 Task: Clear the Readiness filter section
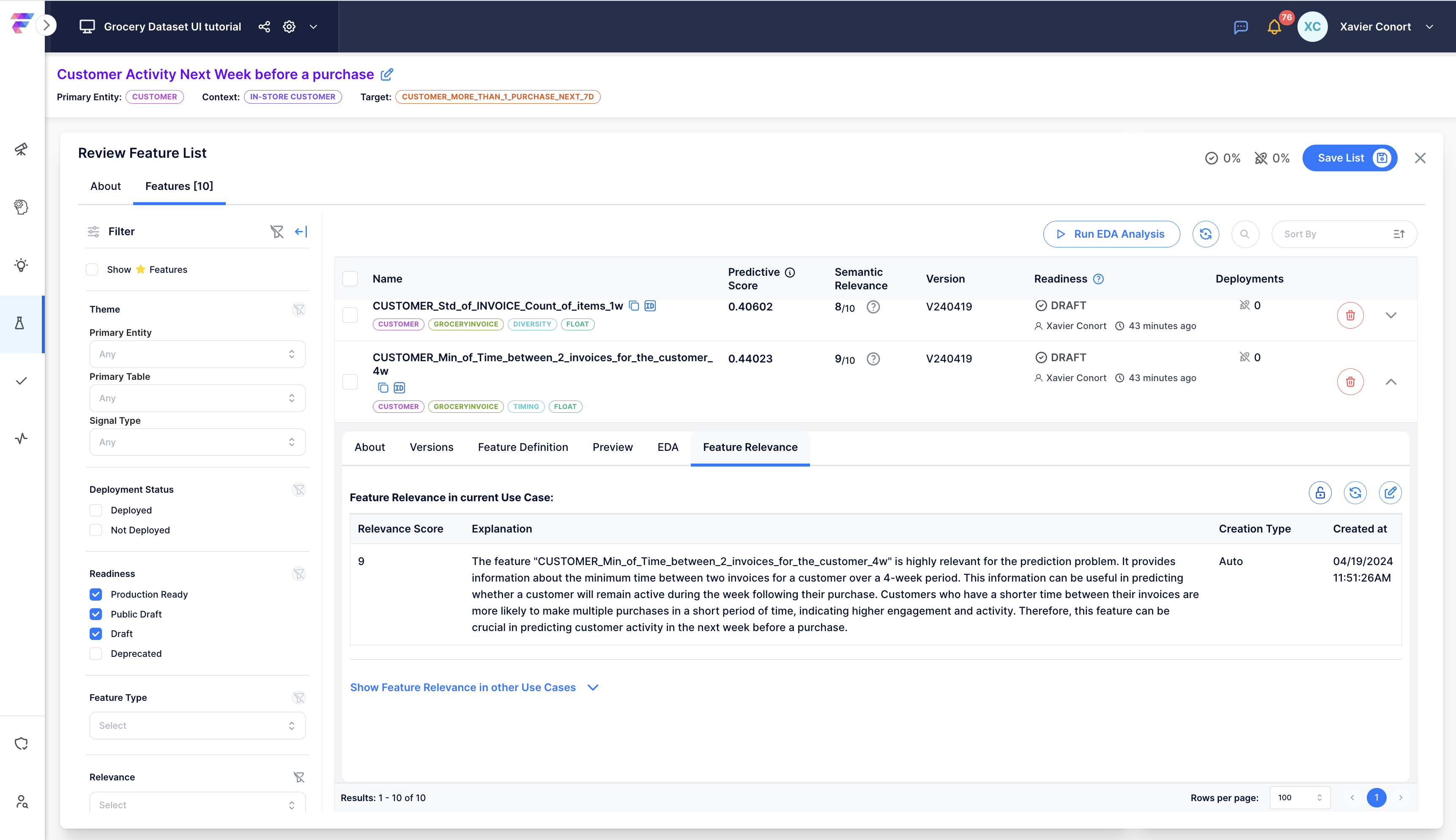299,574
